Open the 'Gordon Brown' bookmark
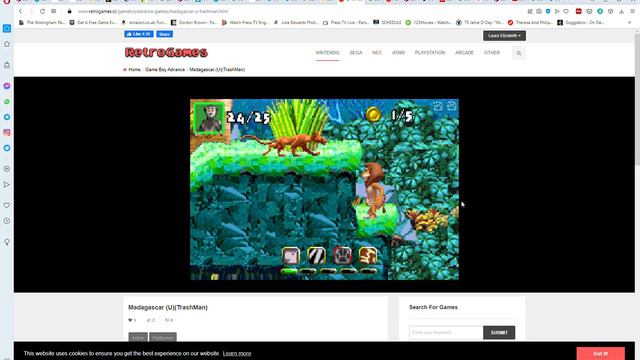Screen dimensions: 640x360 pos(194,22)
